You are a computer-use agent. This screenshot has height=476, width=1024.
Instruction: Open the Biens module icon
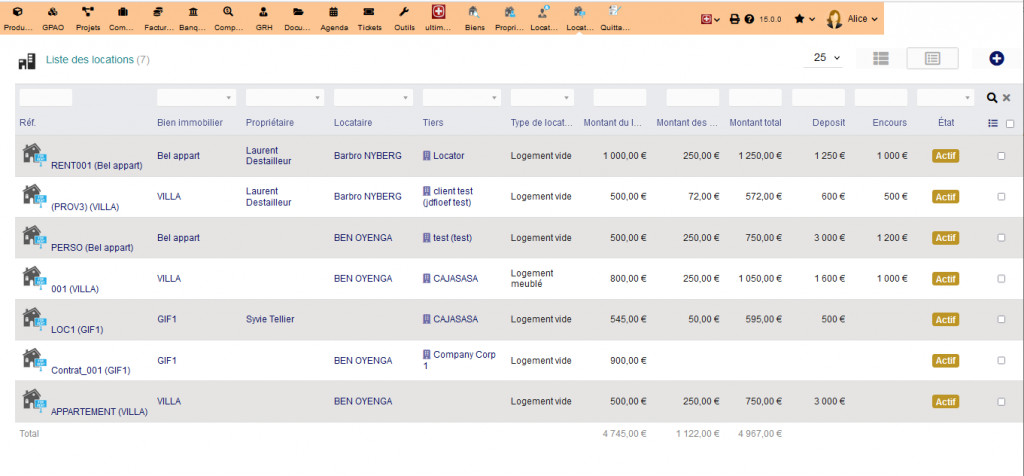[x=474, y=17]
